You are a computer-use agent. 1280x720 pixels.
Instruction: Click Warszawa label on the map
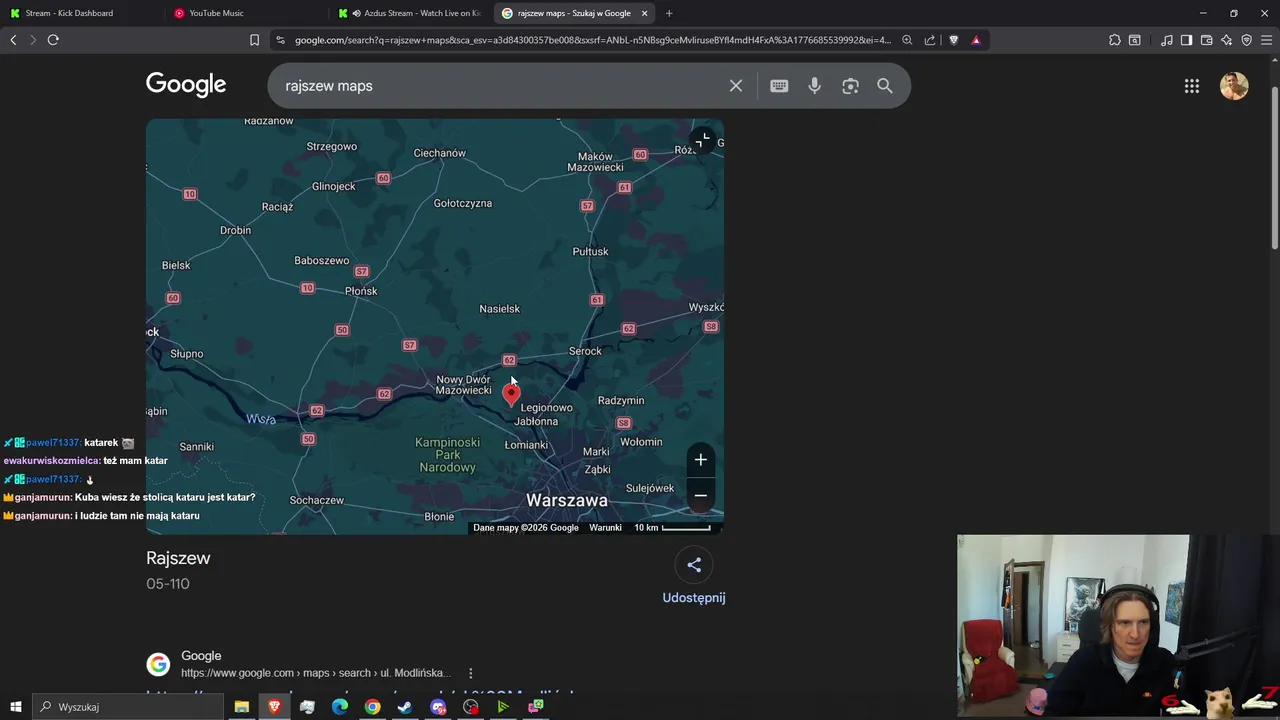pos(567,500)
